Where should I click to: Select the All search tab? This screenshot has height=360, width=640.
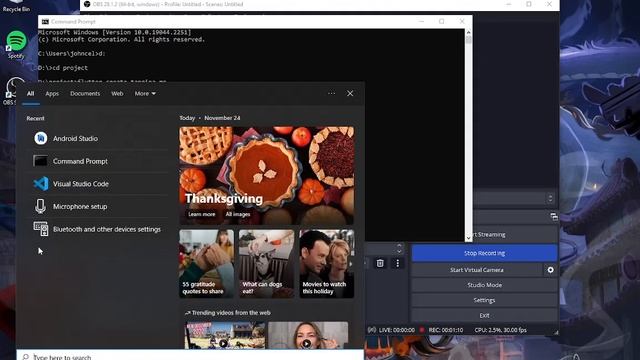[31, 94]
